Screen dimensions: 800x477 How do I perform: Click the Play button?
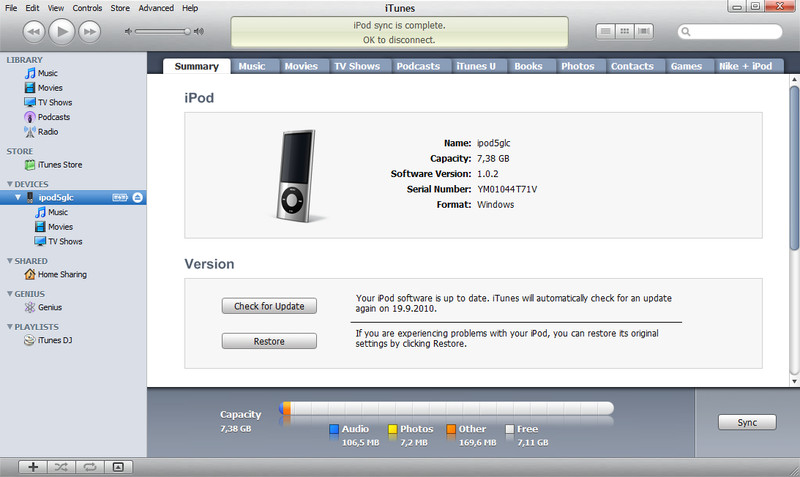coord(62,32)
